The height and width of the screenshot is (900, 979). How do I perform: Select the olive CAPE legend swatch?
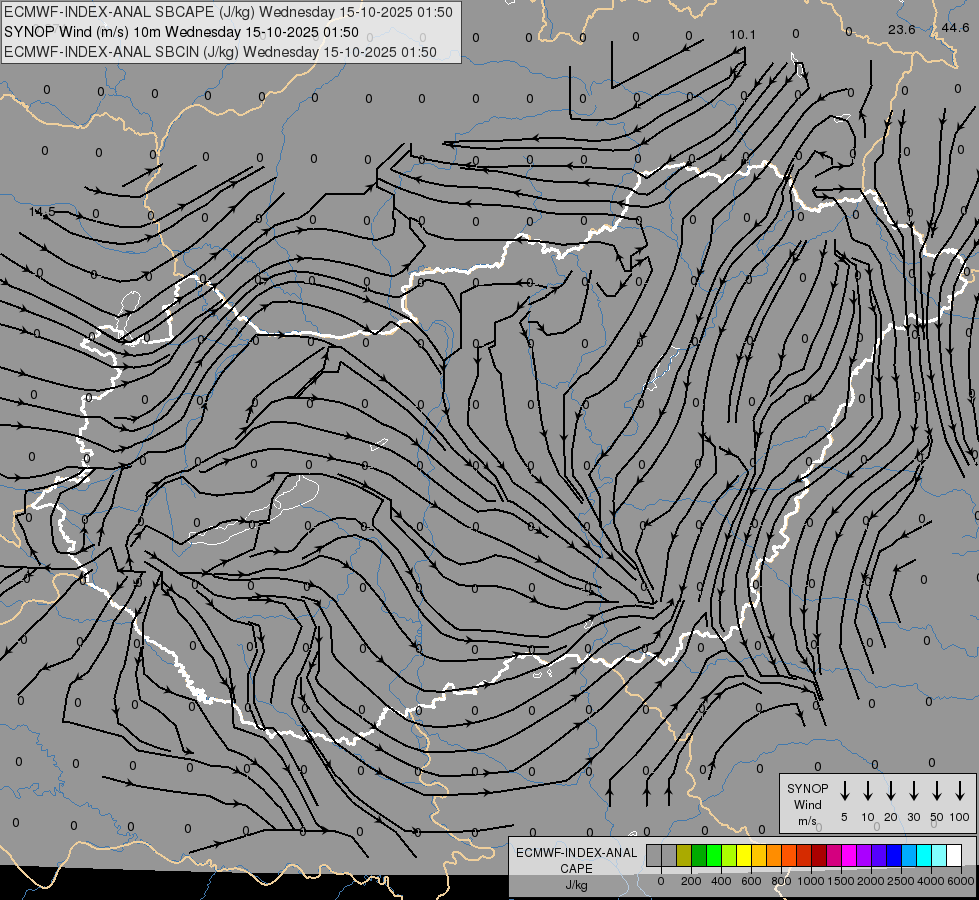684,856
